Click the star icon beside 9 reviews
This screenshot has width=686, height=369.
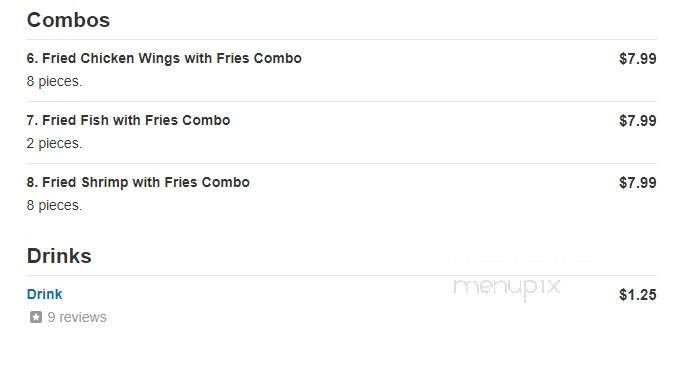click(36, 317)
